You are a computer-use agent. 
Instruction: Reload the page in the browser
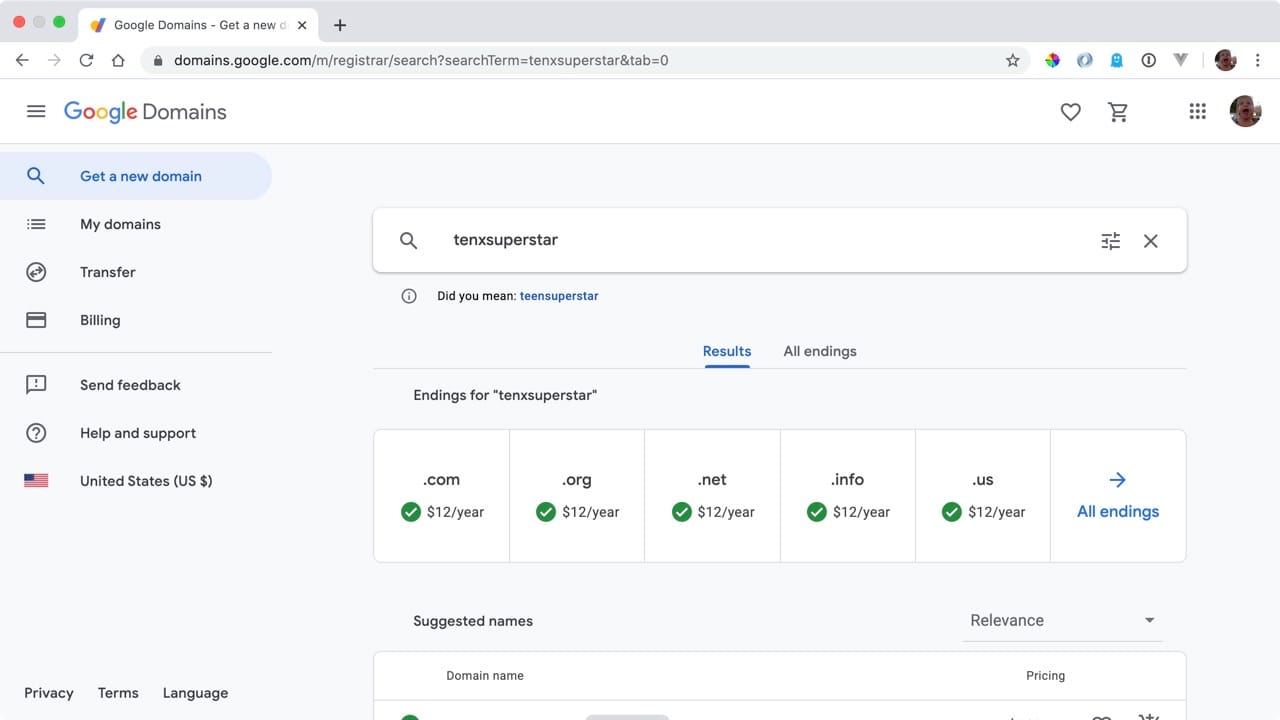(x=86, y=60)
